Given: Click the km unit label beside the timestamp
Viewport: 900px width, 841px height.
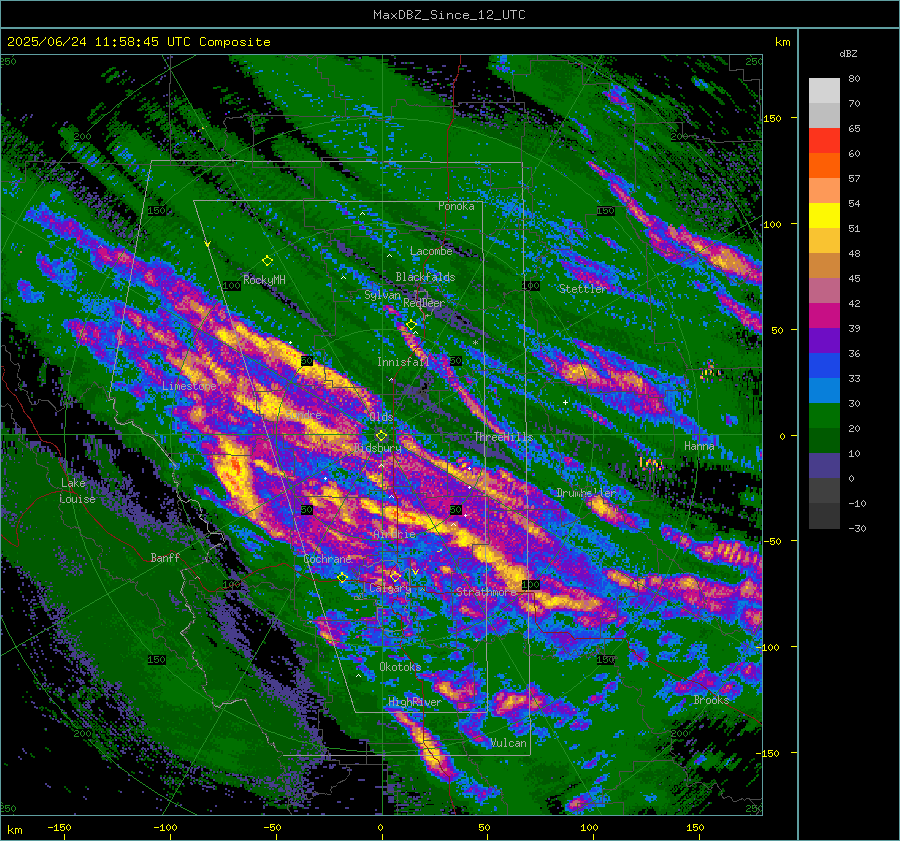Looking at the screenshot, I should tap(782, 42).
